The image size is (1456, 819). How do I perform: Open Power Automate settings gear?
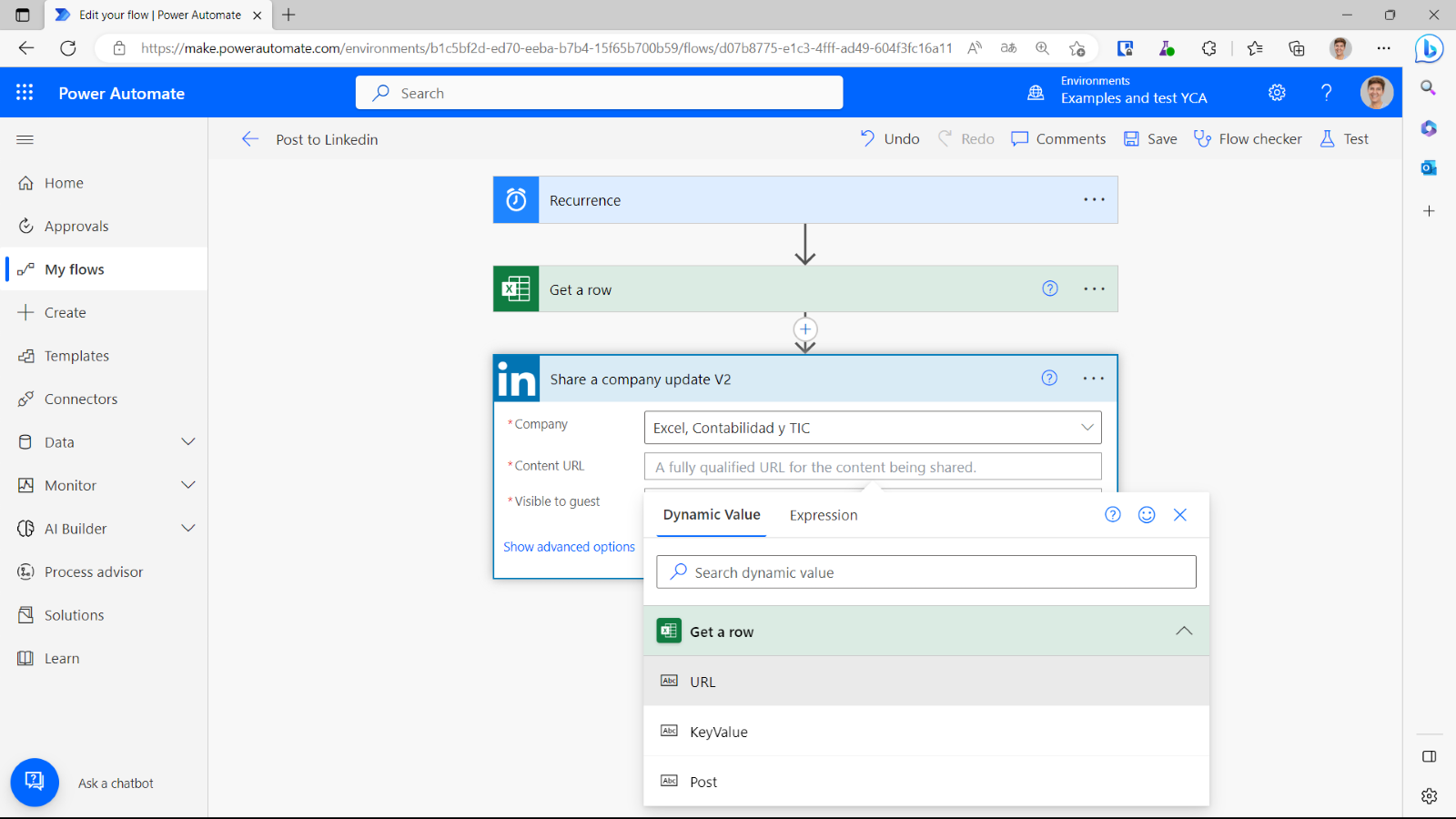coord(1277,93)
